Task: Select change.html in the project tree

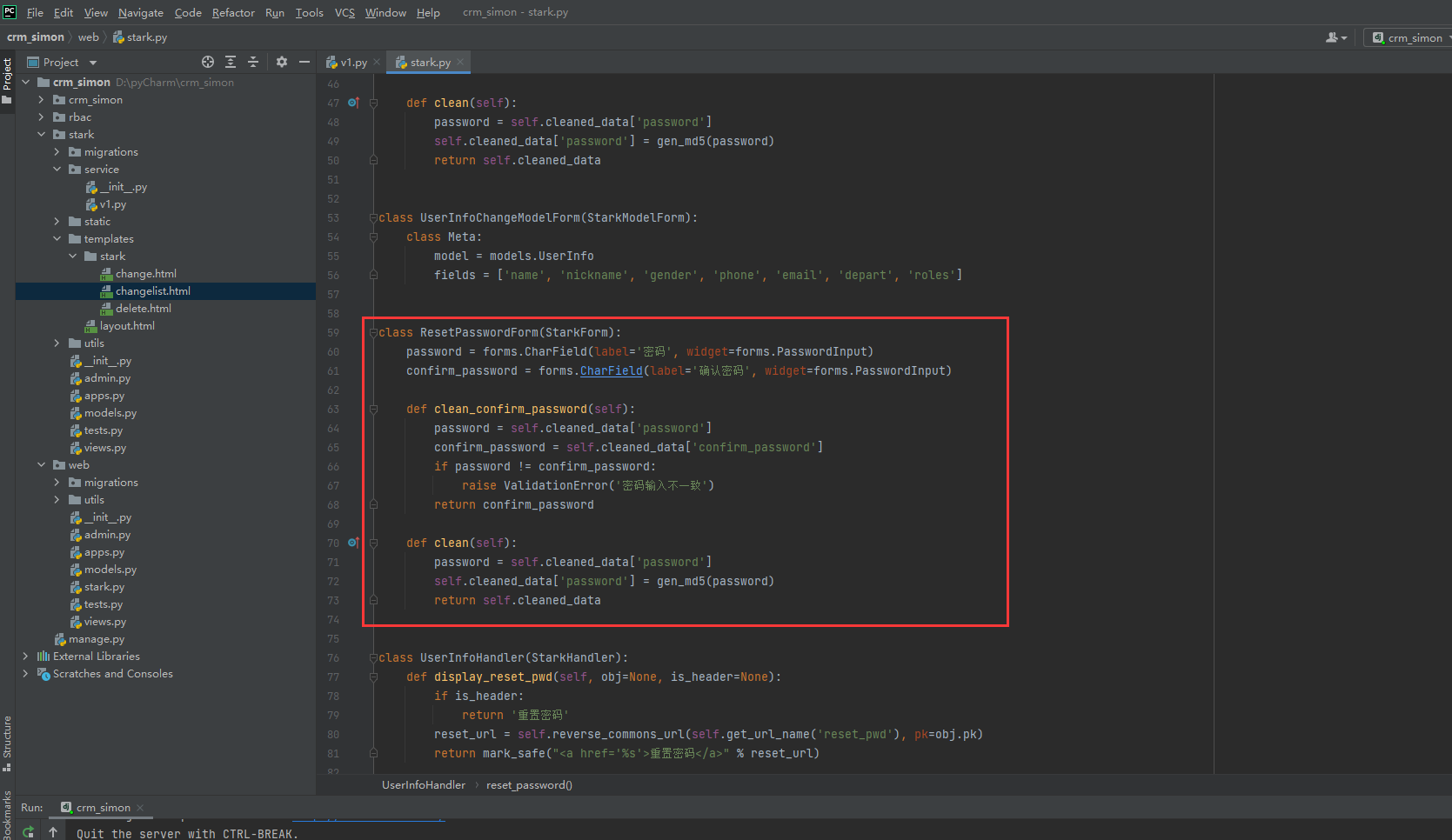Action: coord(145,274)
